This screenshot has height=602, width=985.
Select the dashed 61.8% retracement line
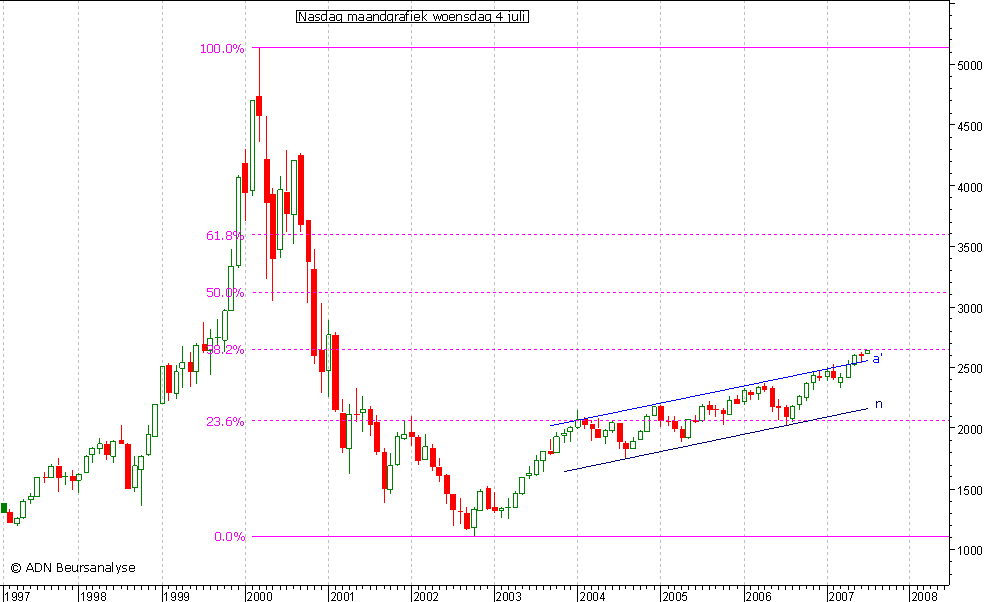click(601, 235)
